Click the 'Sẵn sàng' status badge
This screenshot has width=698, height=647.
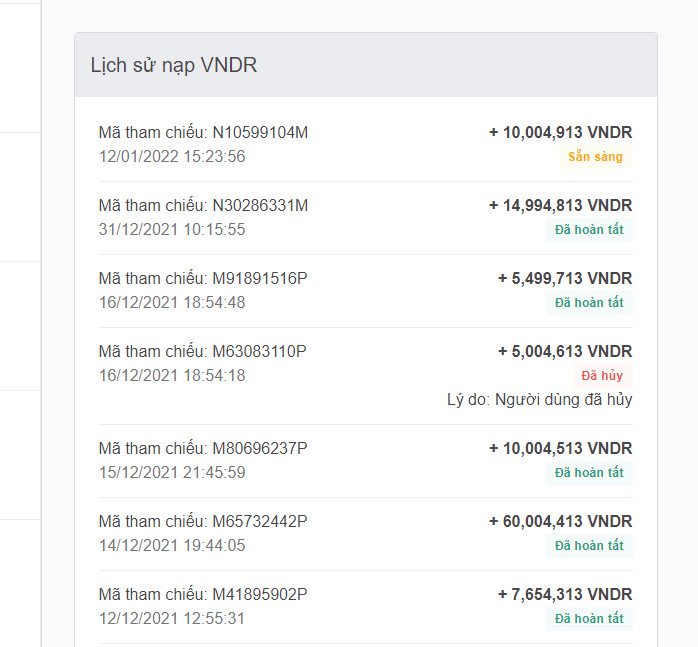(x=595, y=157)
